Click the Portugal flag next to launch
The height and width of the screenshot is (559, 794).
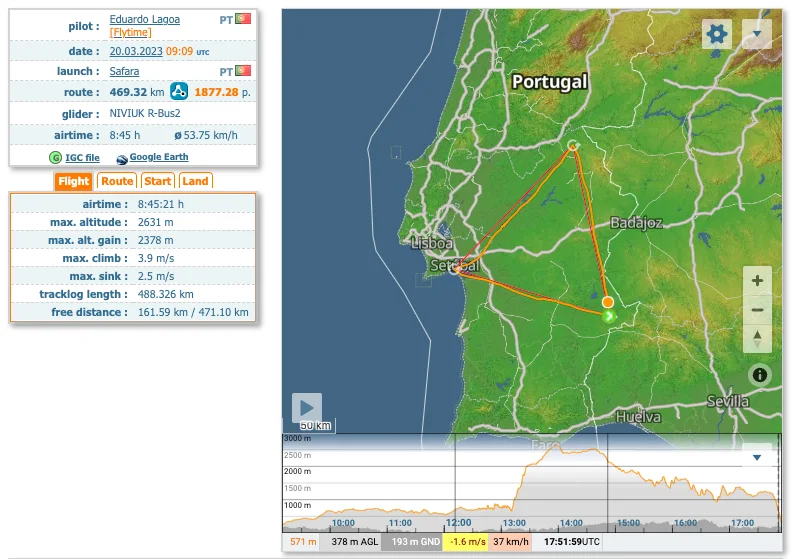pyautogui.click(x=243, y=70)
